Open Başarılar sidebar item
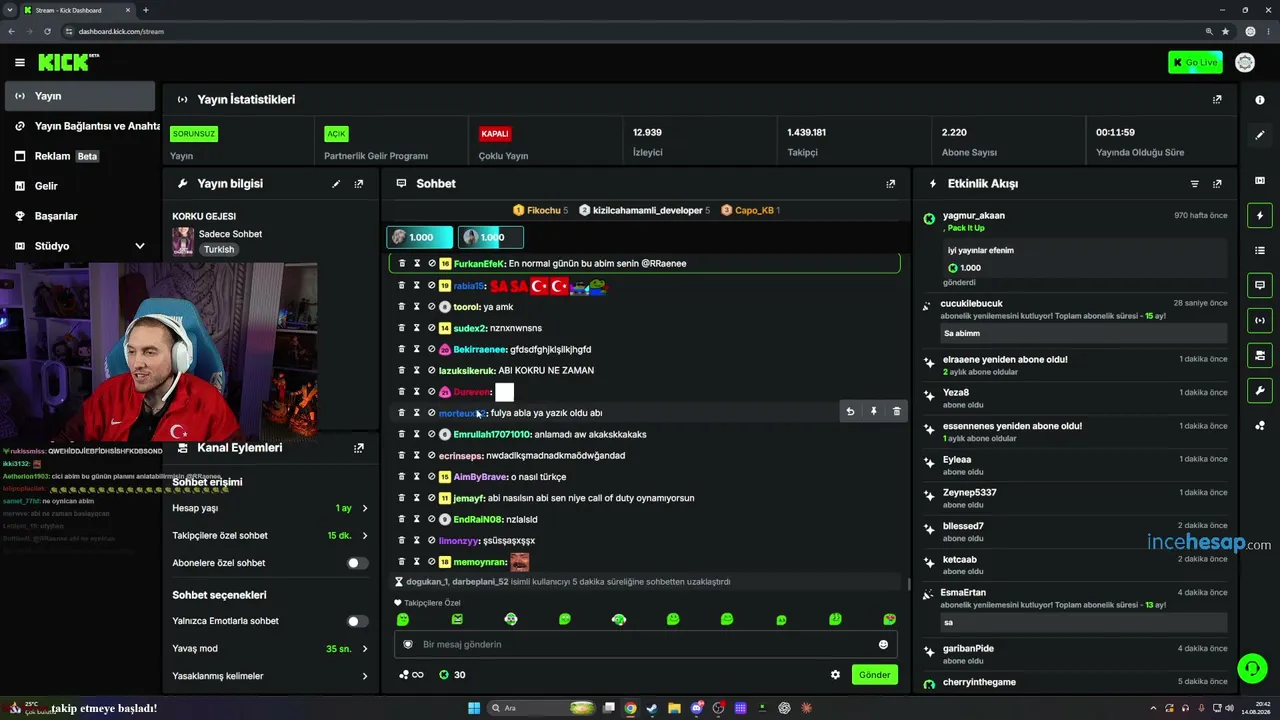This screenshot has width=1280, height=720. [79, 216]
